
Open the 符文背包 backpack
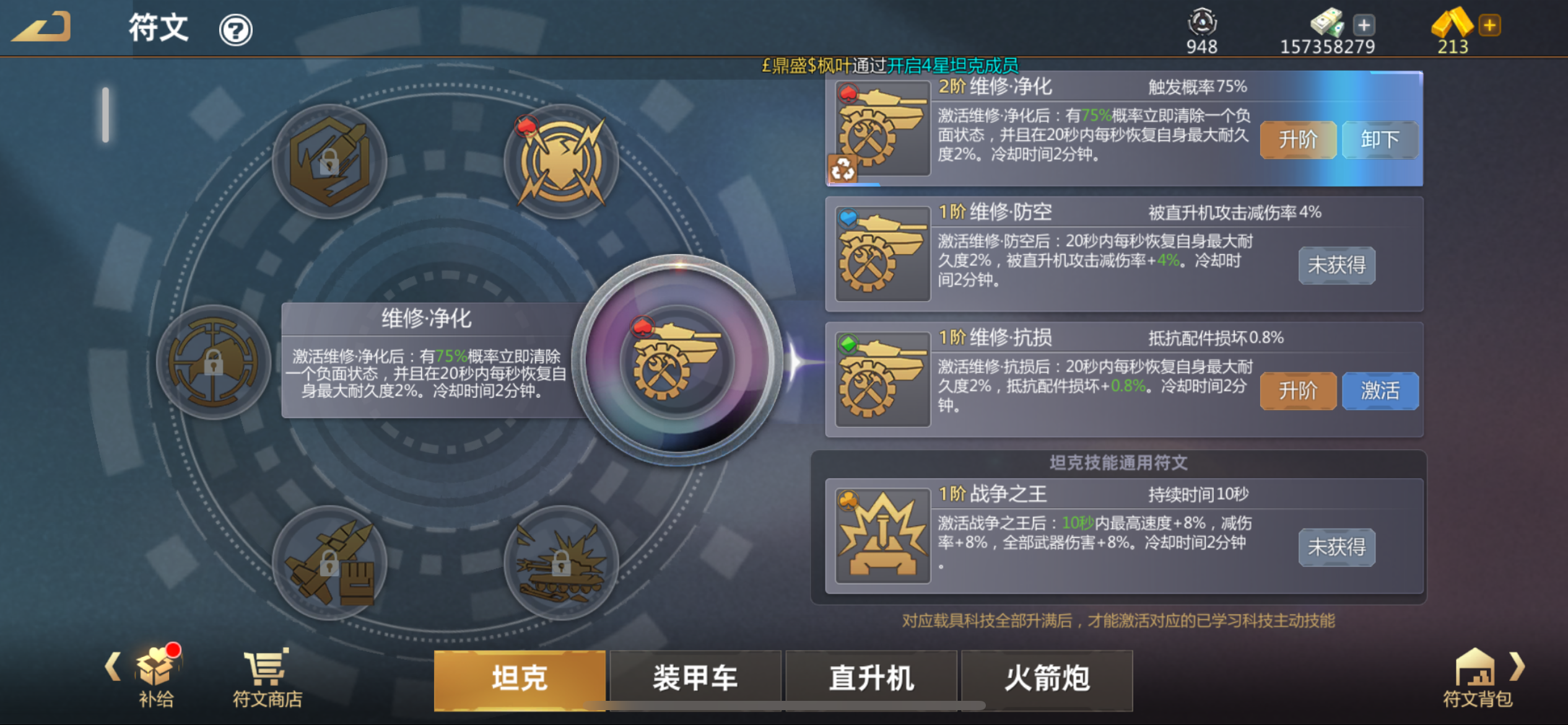1477,678
